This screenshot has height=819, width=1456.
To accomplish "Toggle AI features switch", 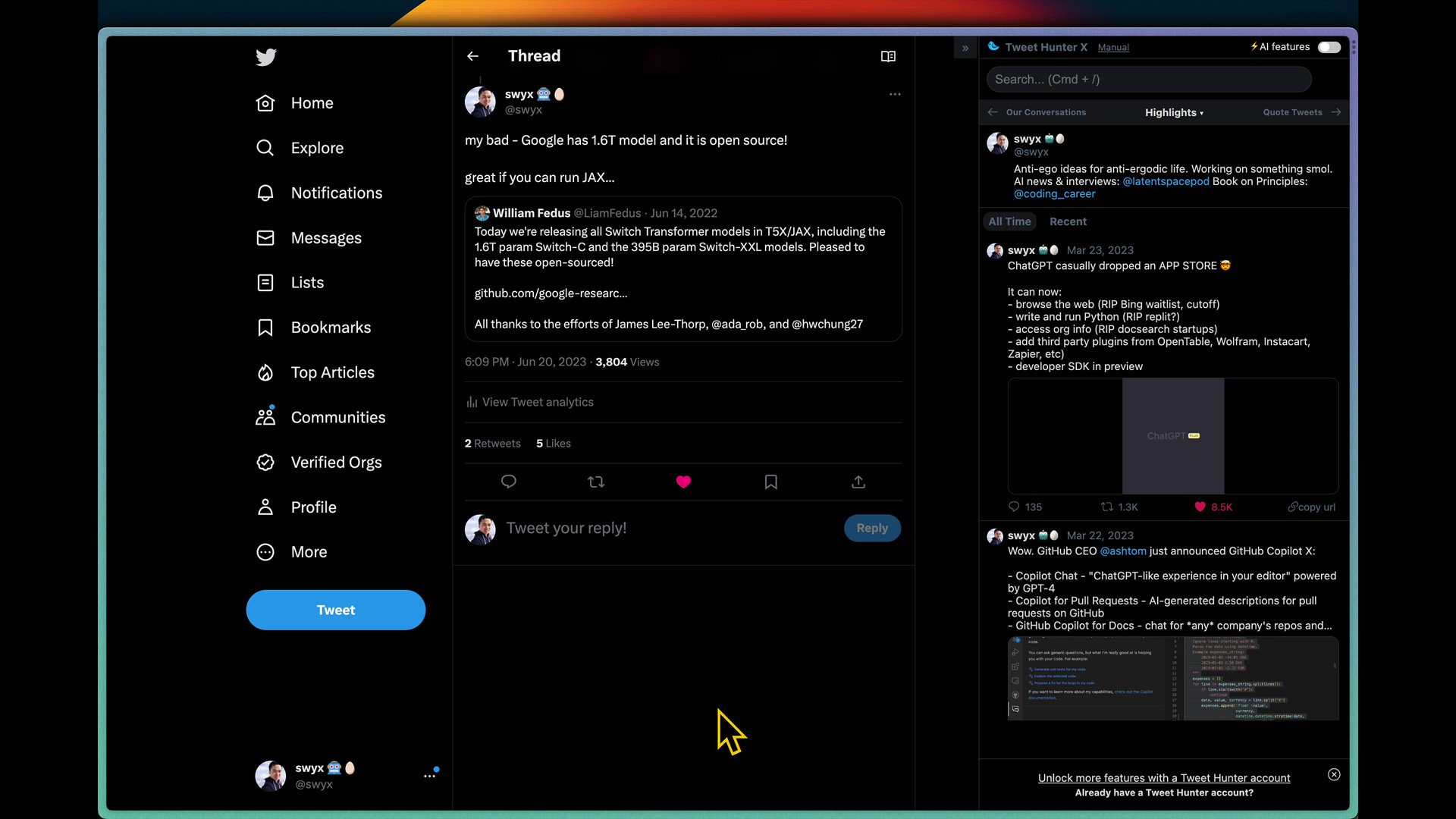I will click(1329, 47).
